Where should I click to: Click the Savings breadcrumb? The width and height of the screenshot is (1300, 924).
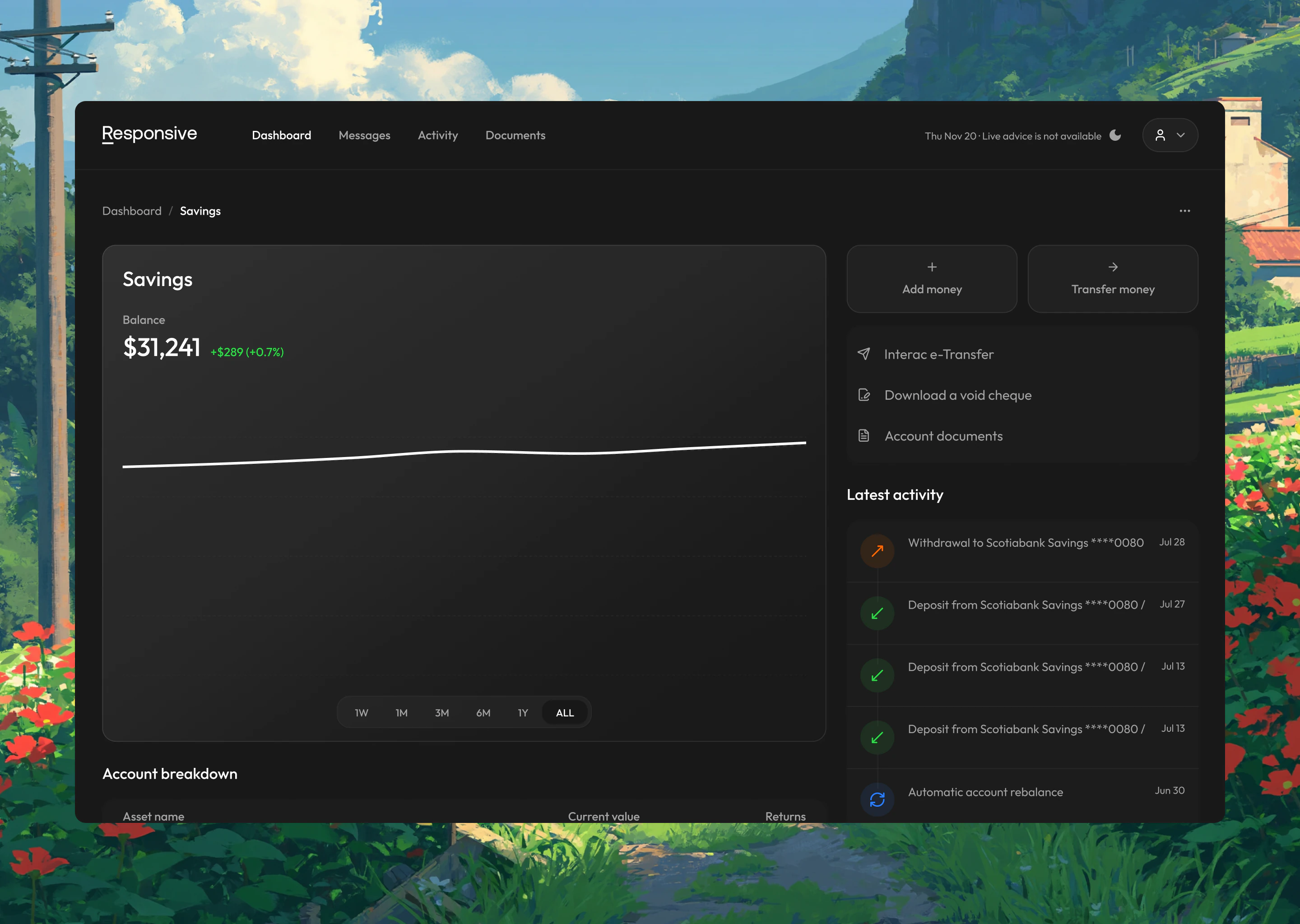200,211
